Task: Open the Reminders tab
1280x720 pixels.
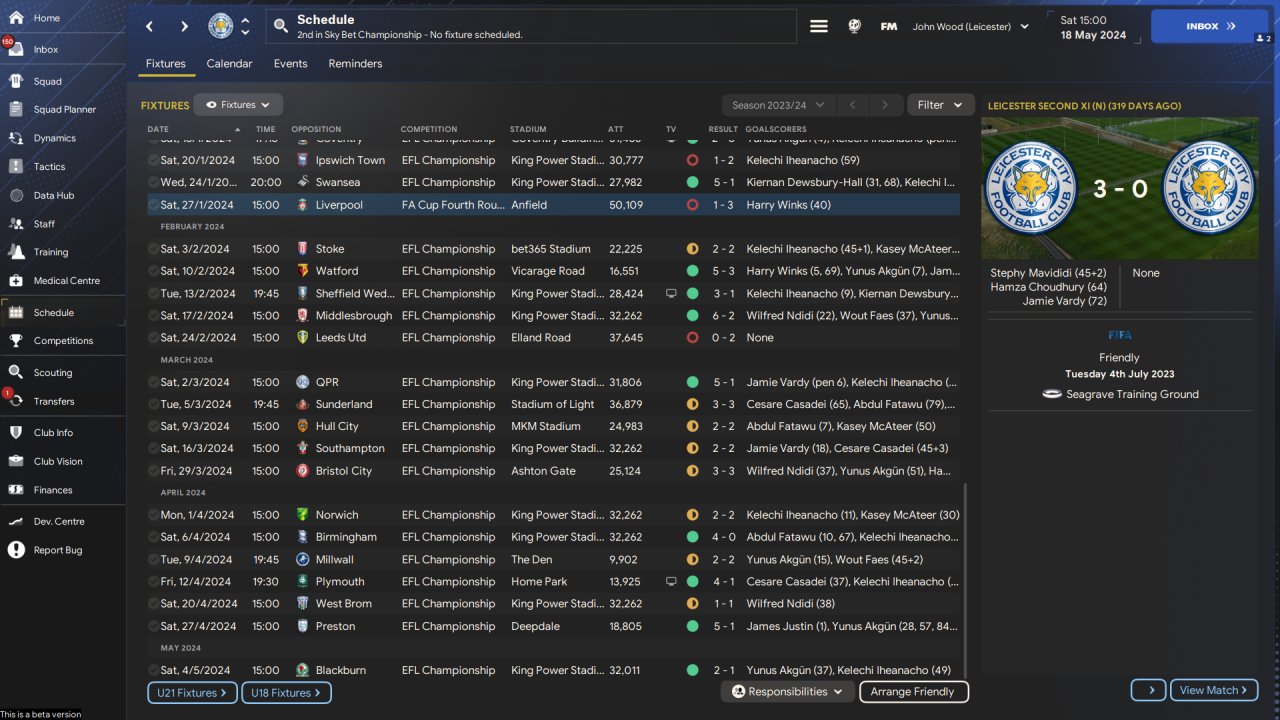Action: coord(355,64)
